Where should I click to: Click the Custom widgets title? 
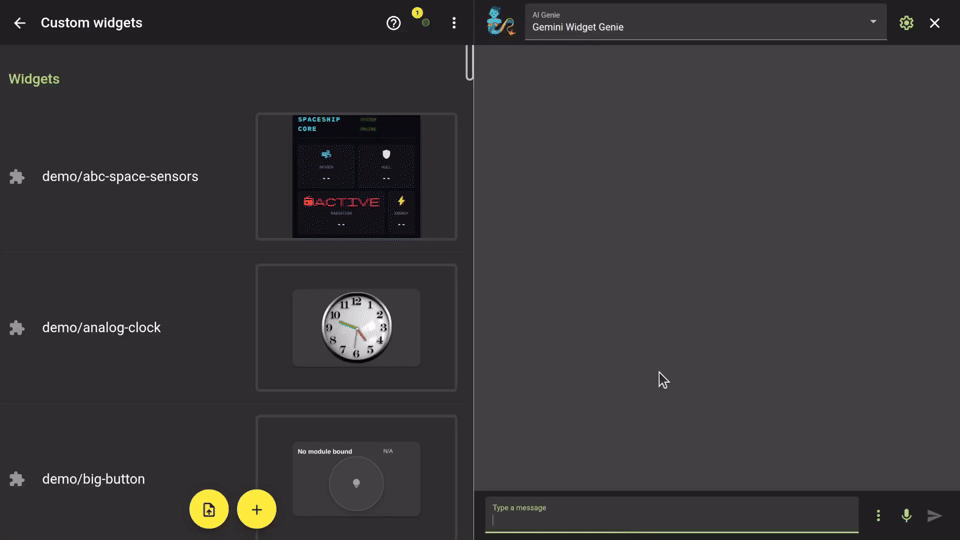(x=92, y=23)
